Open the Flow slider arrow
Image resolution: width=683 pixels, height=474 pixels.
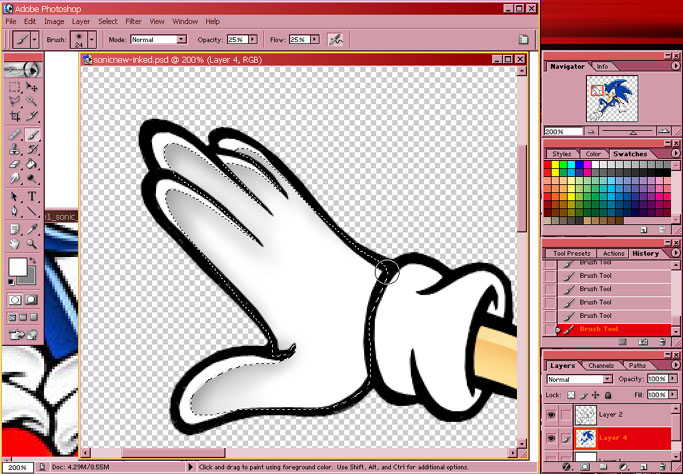click(x=315, y=40)
